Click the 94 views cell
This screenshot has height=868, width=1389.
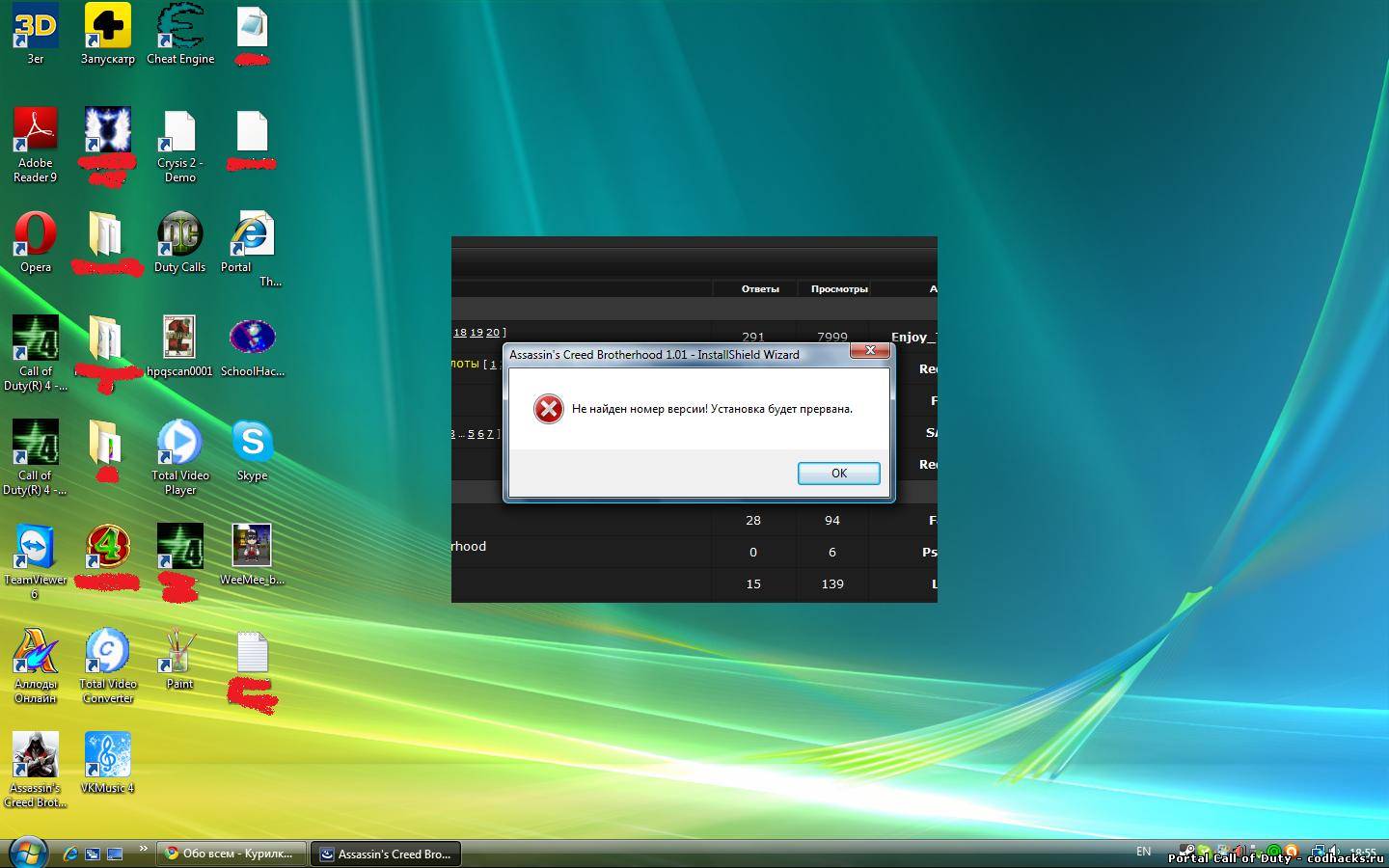[832, 520]
